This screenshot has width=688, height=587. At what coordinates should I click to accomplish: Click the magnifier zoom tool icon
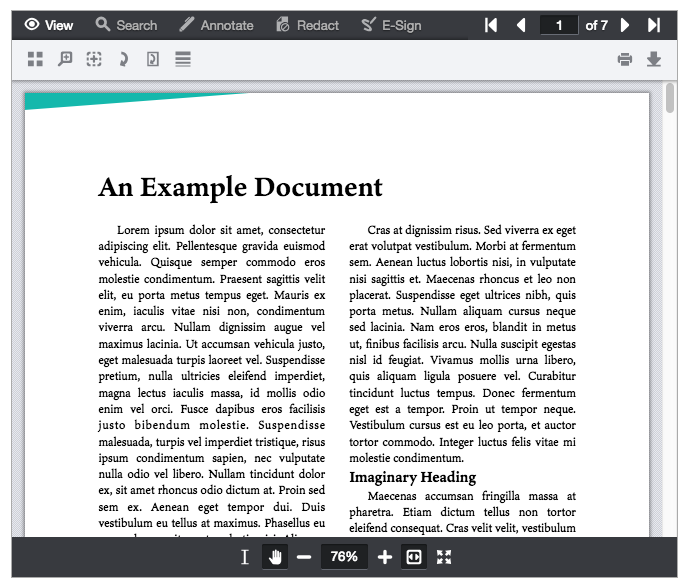click(65, 60)
